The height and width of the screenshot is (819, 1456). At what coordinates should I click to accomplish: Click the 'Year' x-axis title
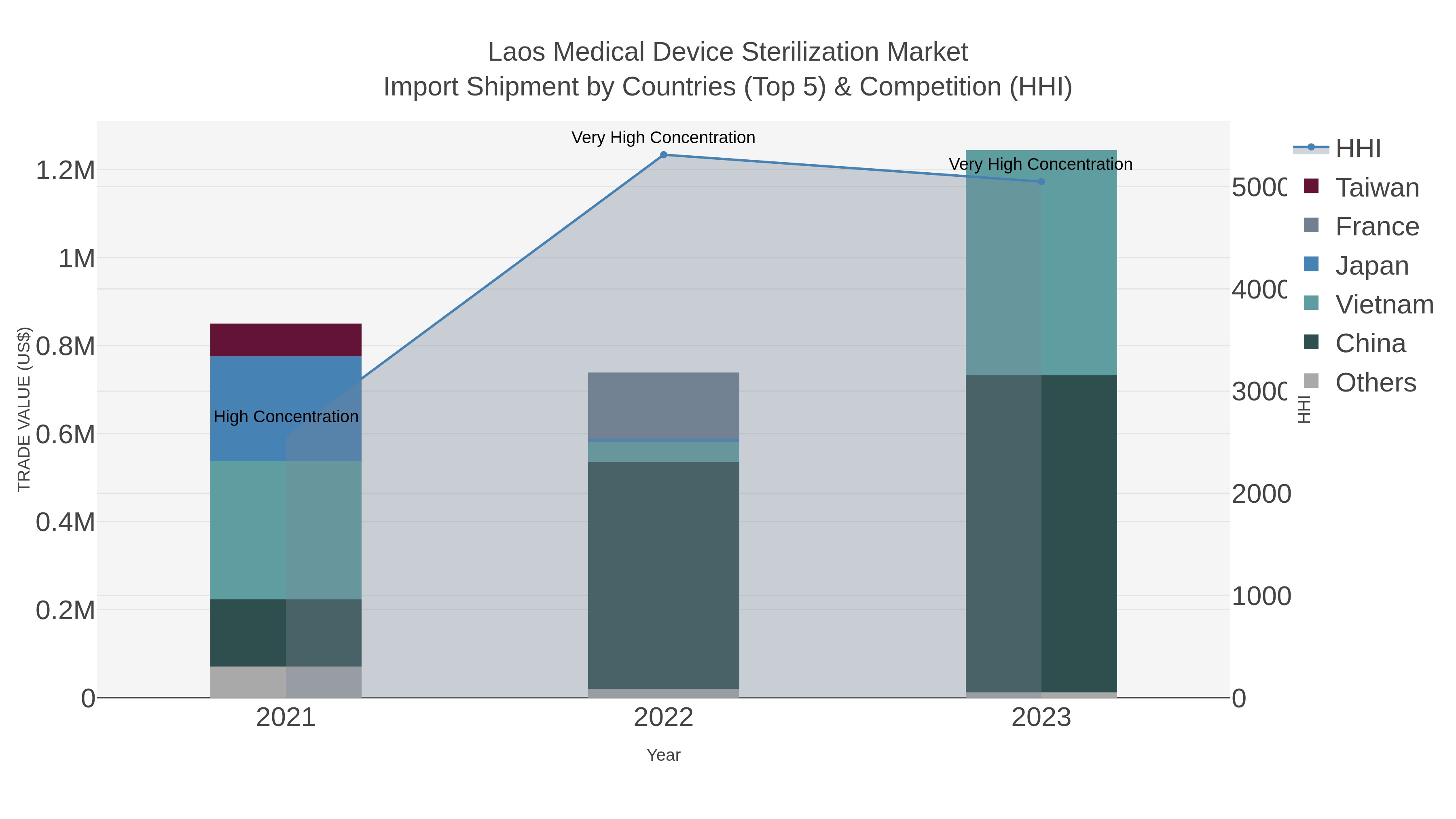coord(664,755)
